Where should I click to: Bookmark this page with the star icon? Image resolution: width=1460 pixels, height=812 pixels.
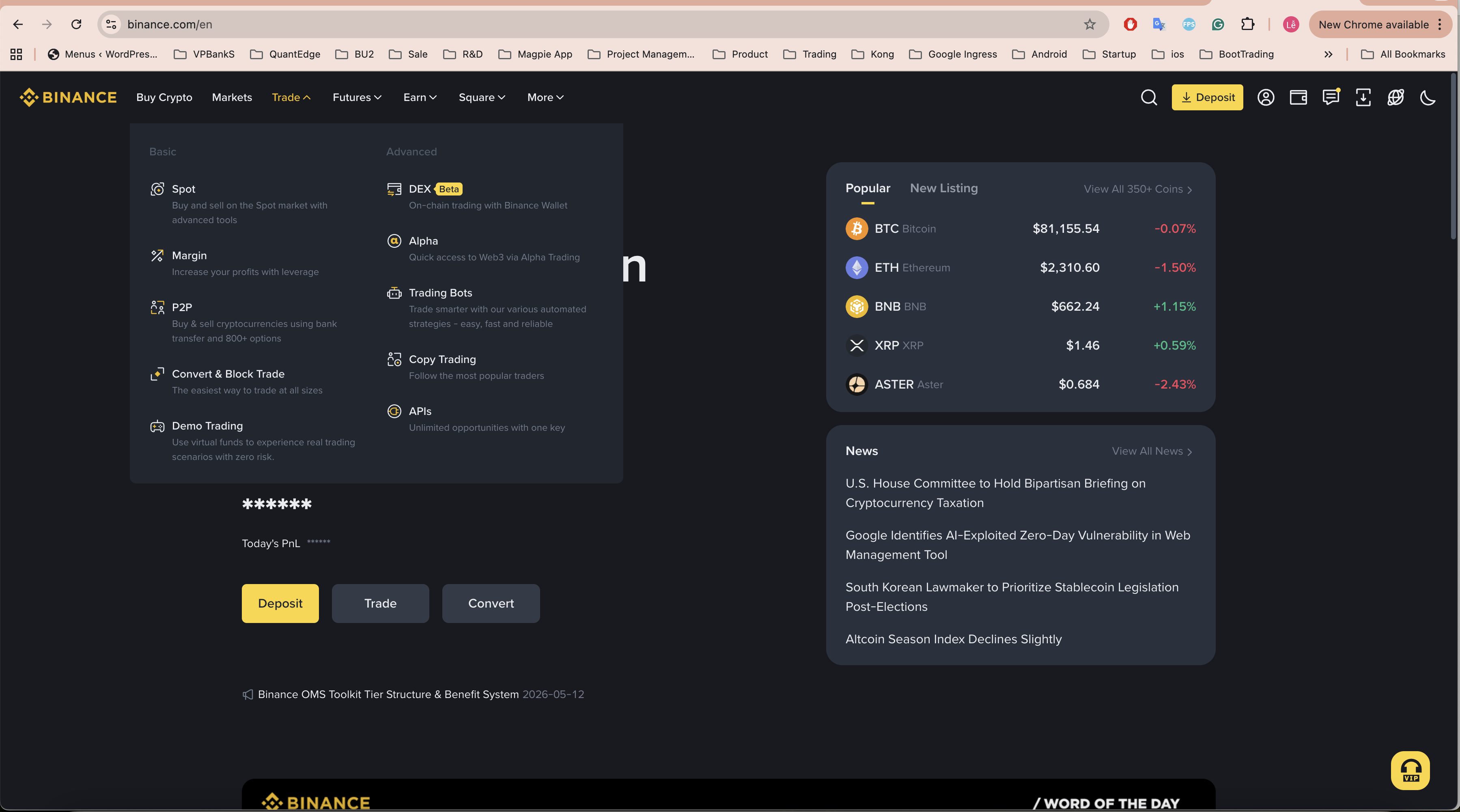click(x=1090, y=24)
